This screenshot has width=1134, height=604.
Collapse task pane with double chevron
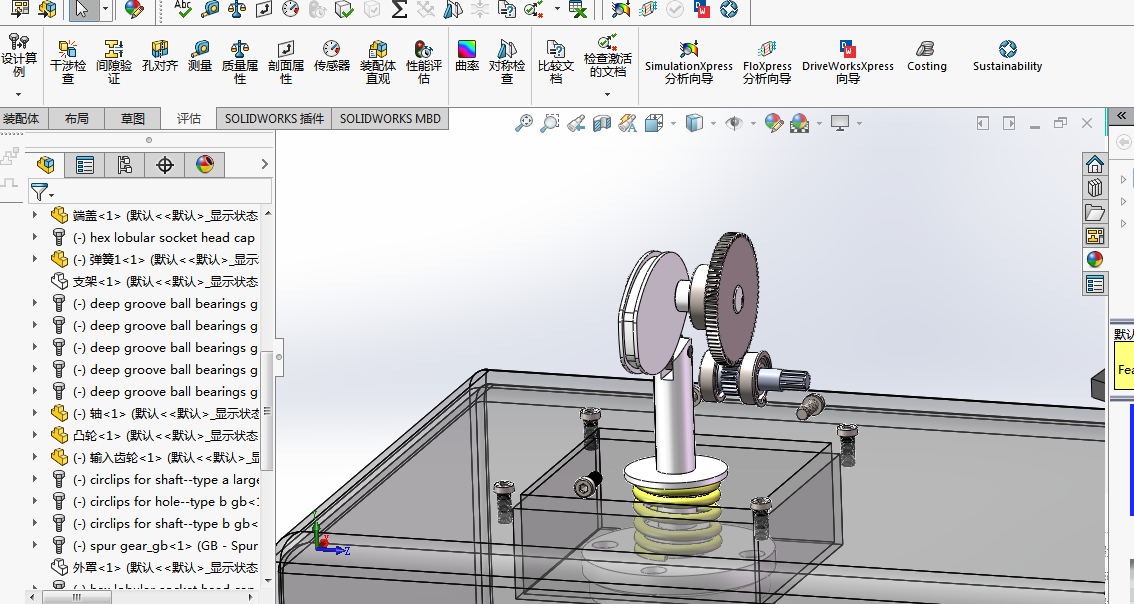[x=1122, y=116]
